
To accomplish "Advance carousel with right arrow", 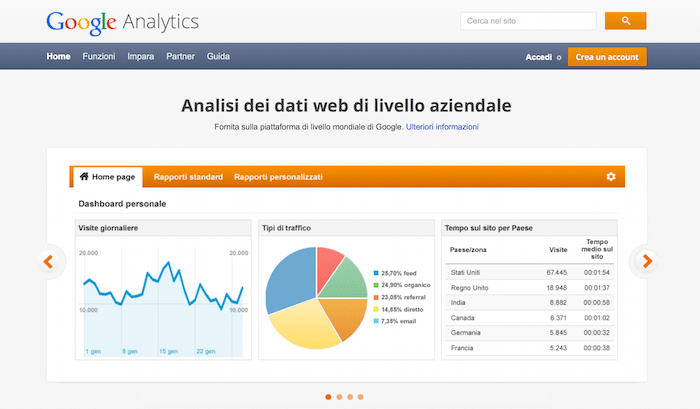I will (647, 261).
